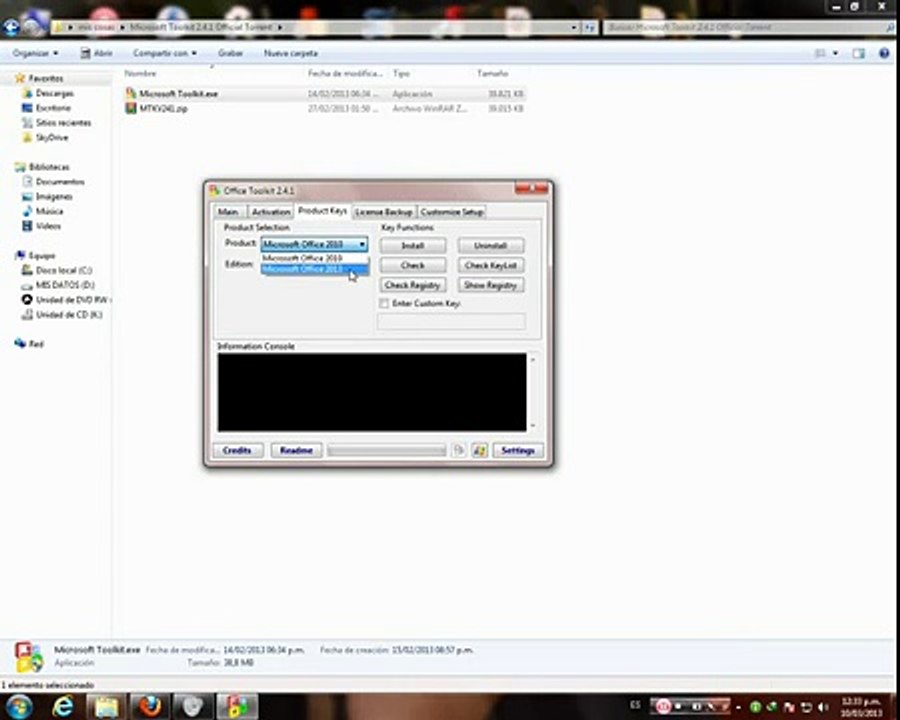Select the MTKV241.zip file
The height and width of the screenshot is (720, 900).
coord(324,109)
